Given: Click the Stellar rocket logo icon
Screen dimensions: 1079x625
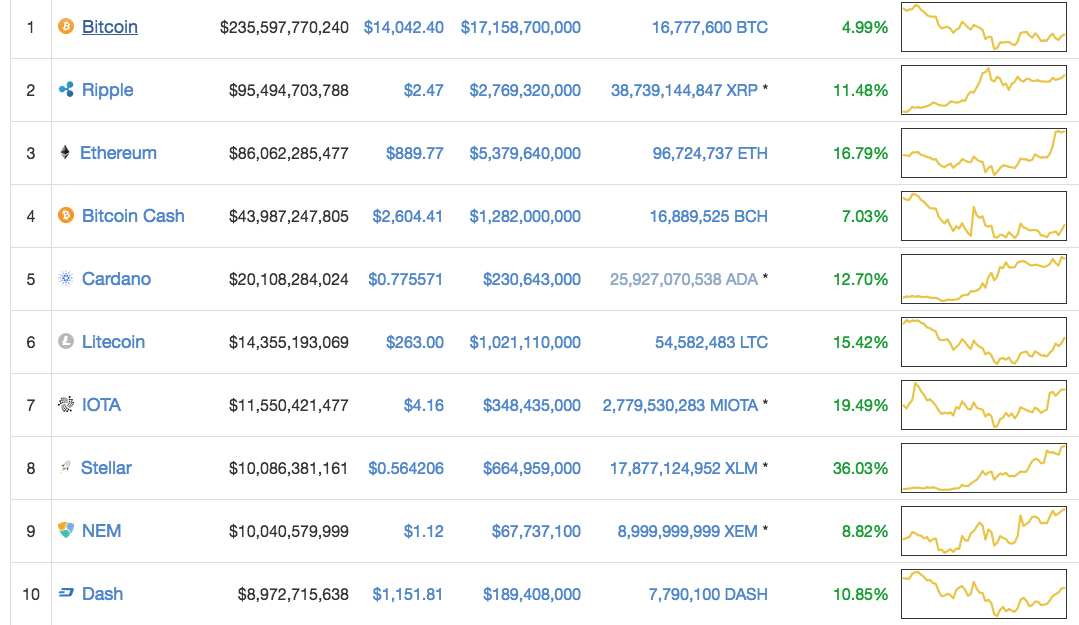Looking at the screenshot, I should coord(65,467).
